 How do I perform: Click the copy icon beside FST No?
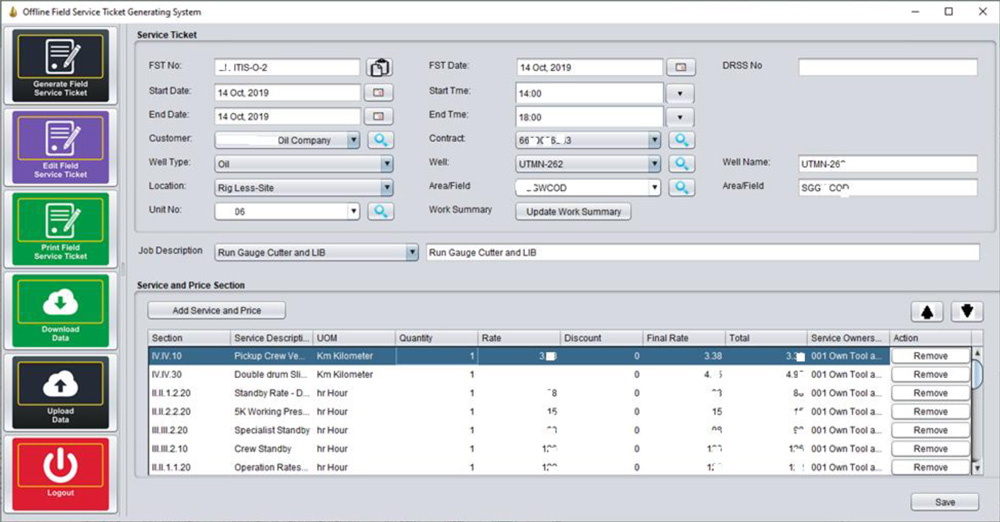click(379, 68)
